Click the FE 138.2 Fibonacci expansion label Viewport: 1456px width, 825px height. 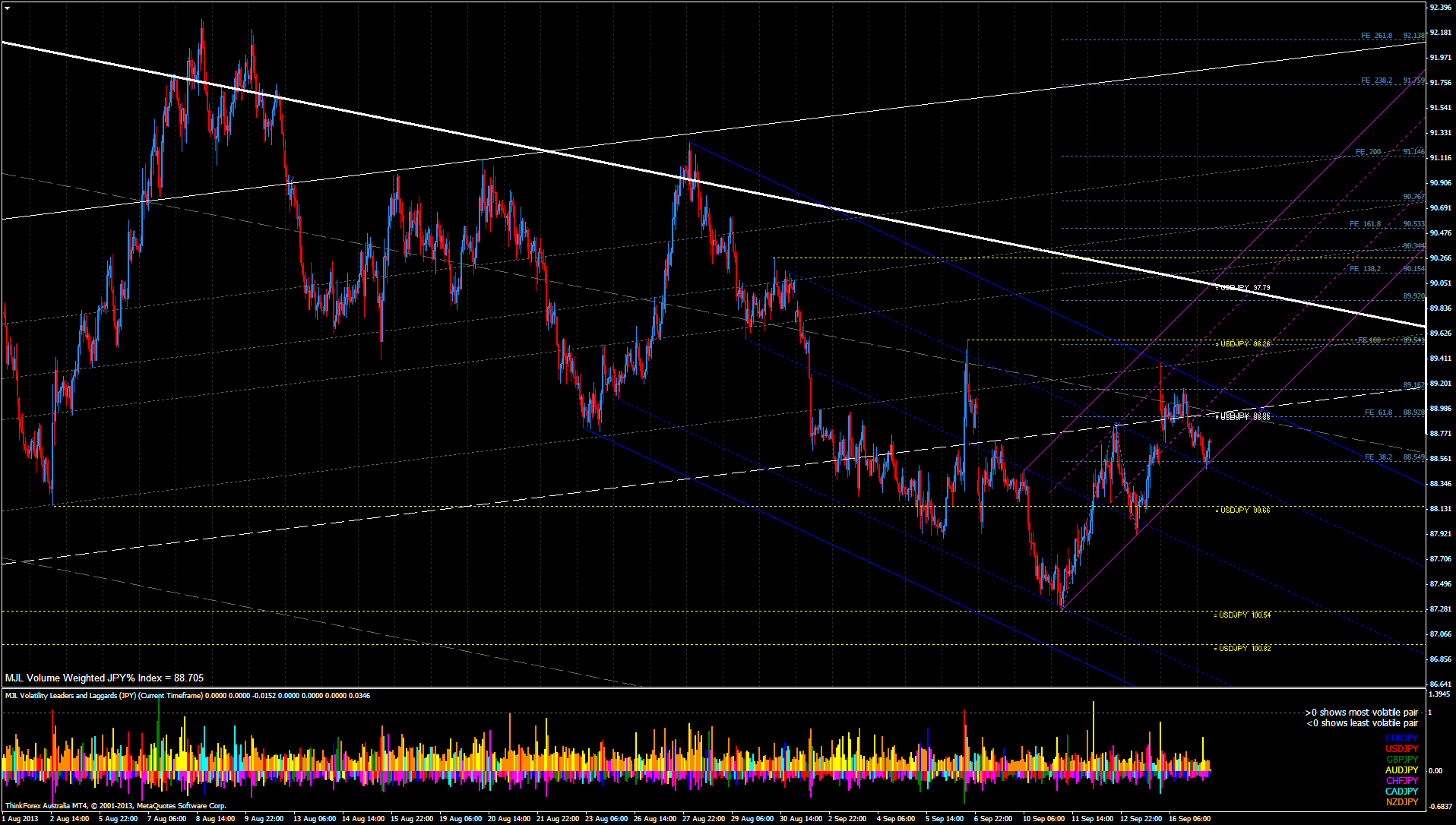click(x=1365, y=269)
